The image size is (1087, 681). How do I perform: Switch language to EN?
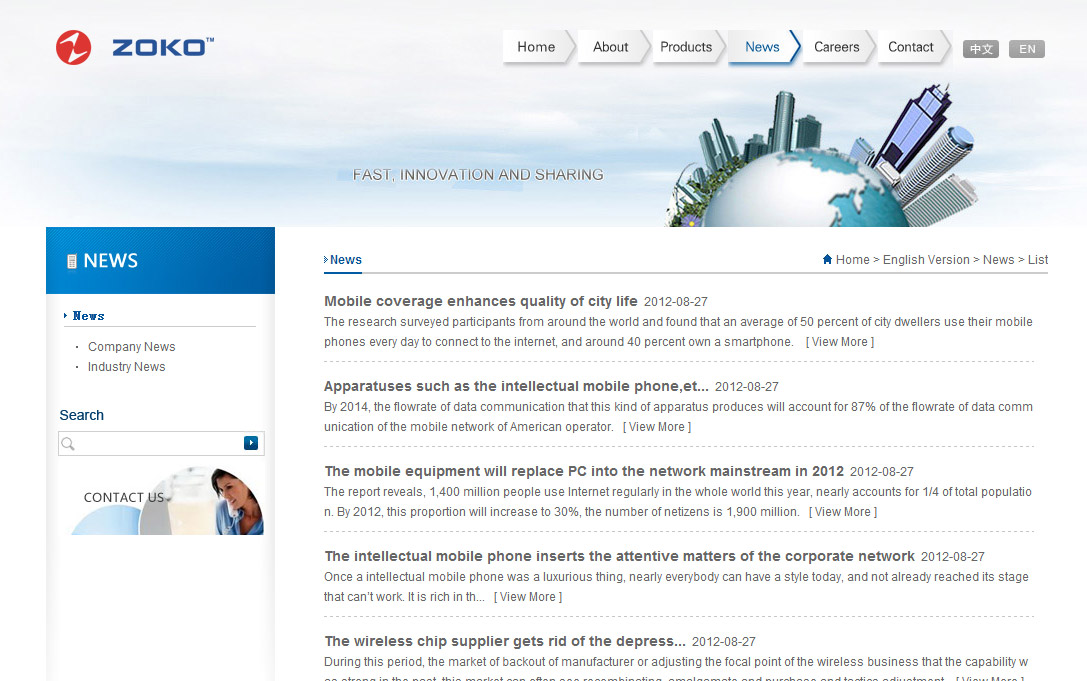click(x=1027, y=49)
